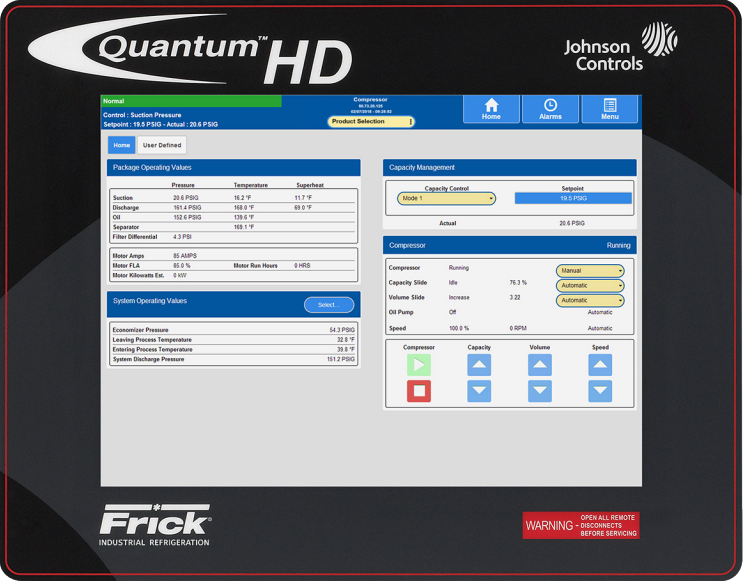743x581 pixels.
Task: Click Discharge pressure 151.4 PSIG
Action: (187, 208)
